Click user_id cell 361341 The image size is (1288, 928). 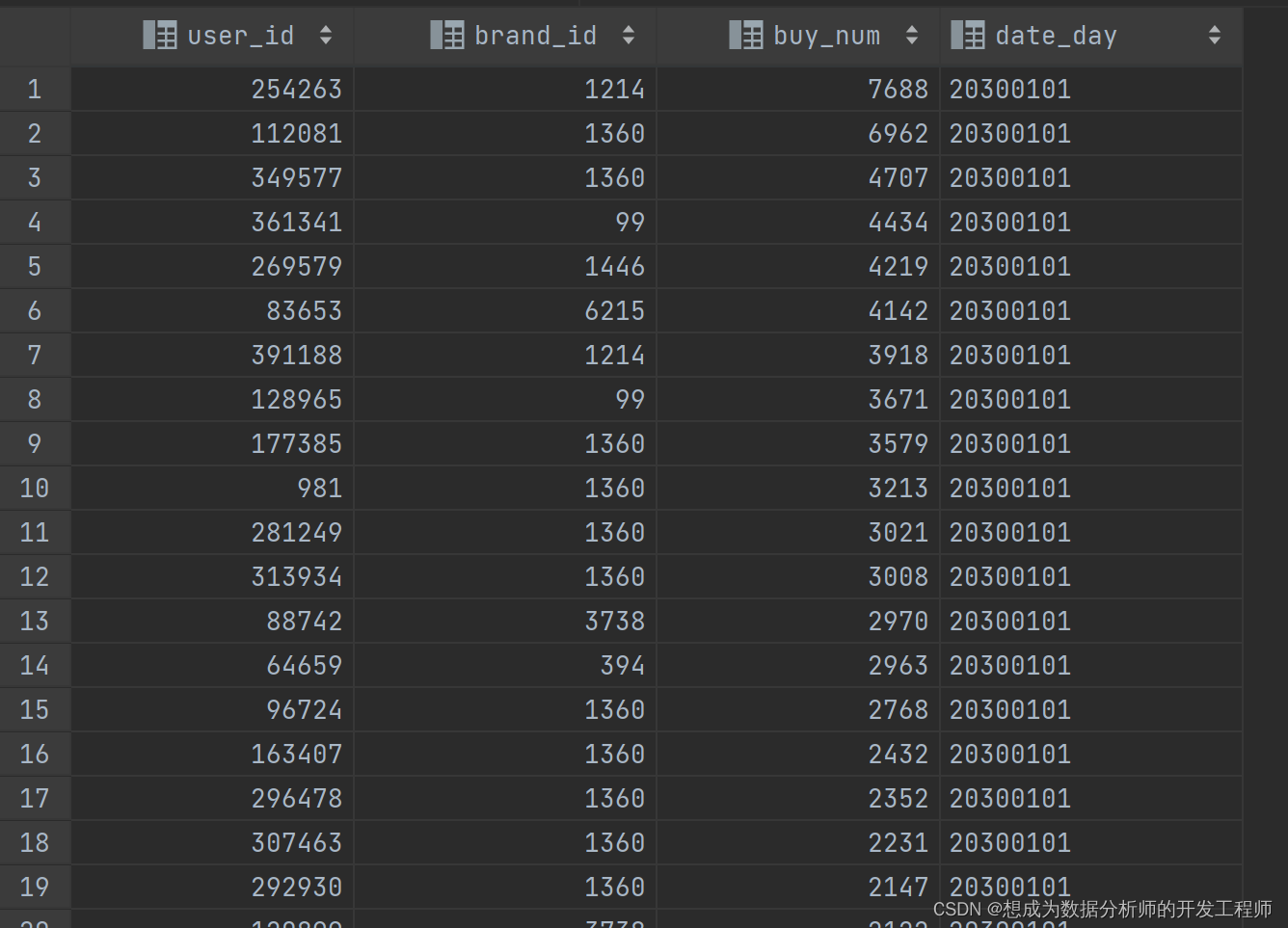point(212,223)
